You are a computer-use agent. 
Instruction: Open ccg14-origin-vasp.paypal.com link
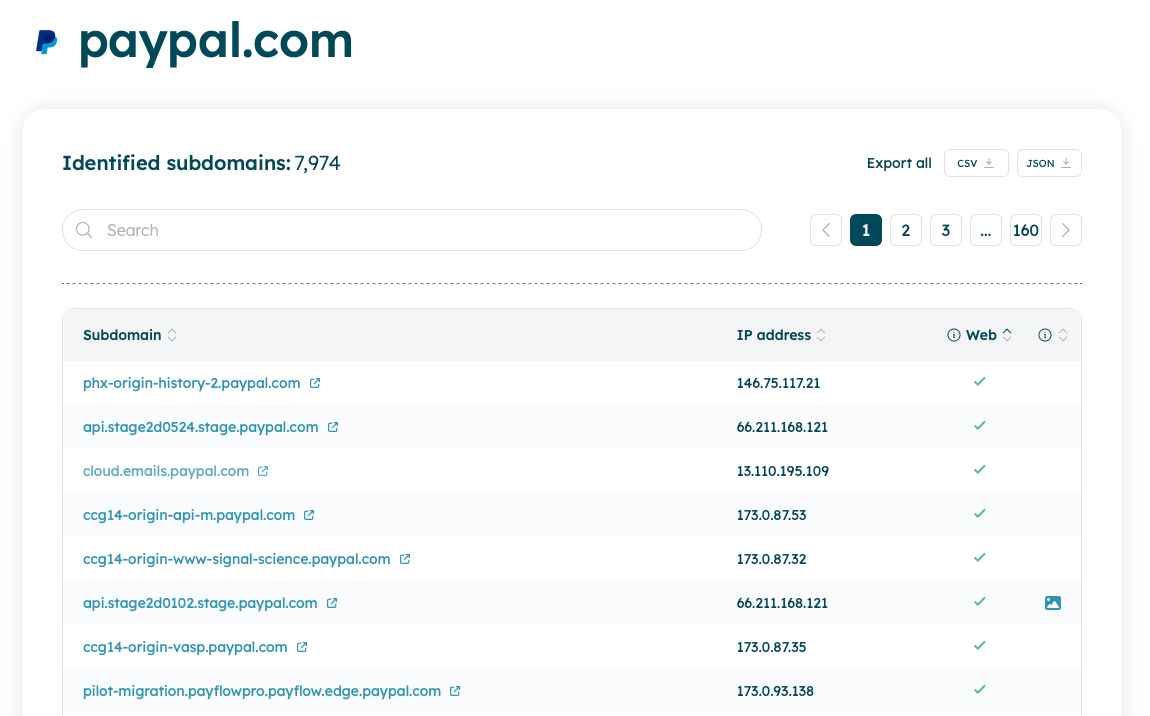point(185,647)
